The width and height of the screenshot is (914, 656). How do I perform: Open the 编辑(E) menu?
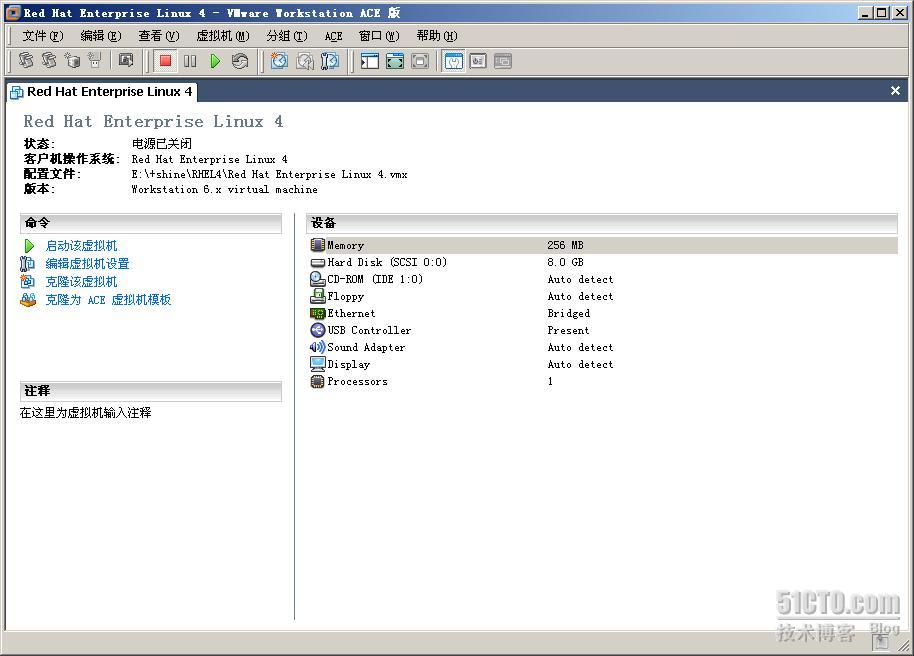[x=100, y=36]
